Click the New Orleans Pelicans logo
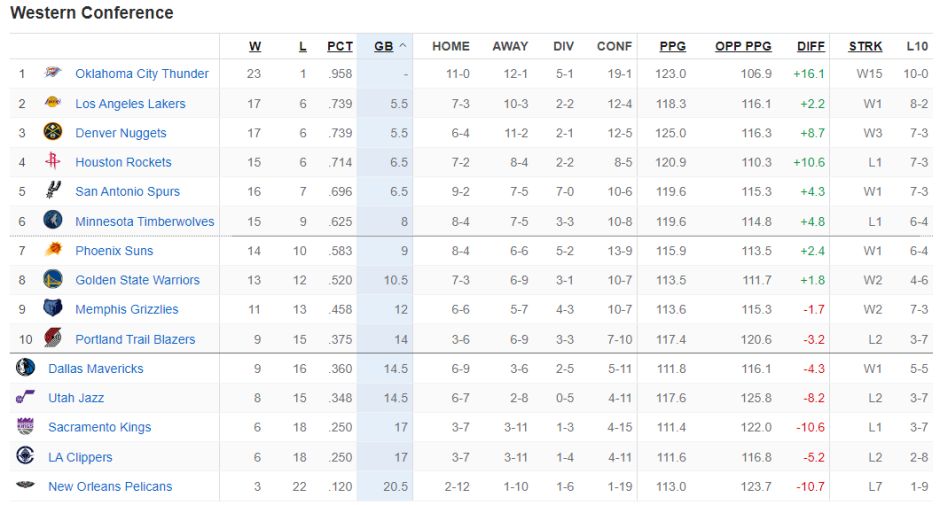Image resolution: width=940 pixels, height=505 pixels. (25, 486)
